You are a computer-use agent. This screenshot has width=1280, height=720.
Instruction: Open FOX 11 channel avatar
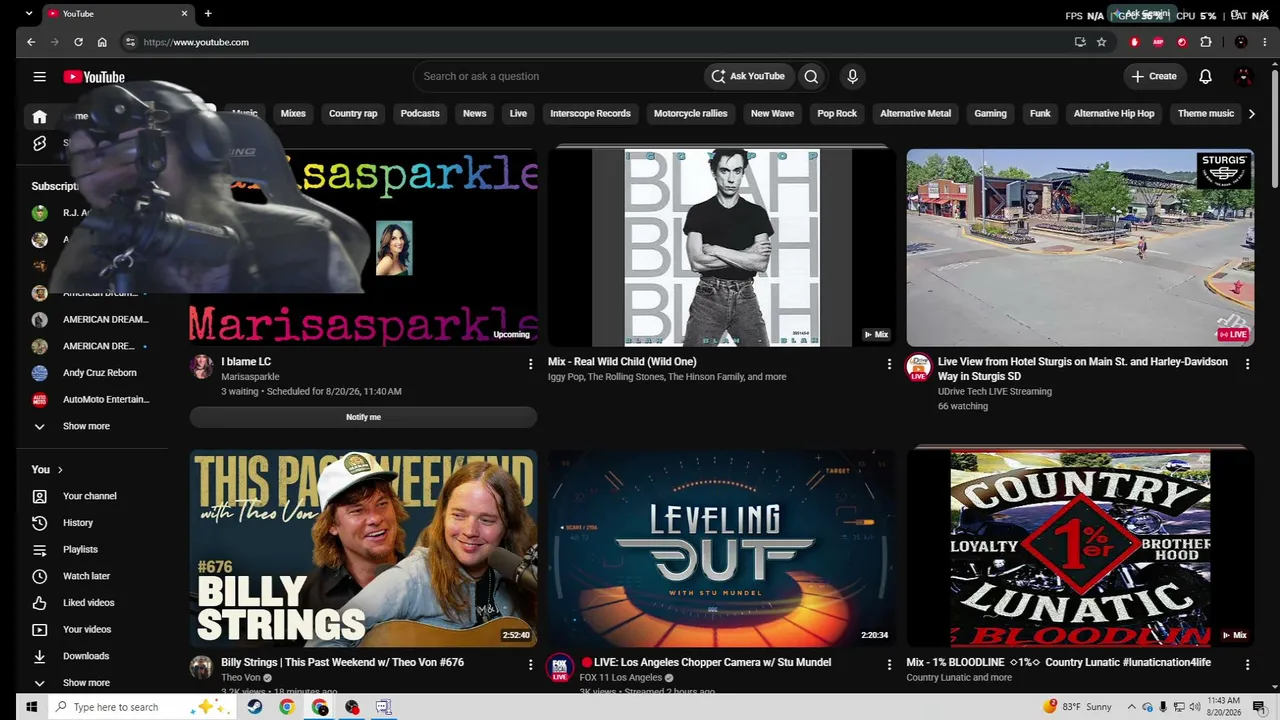coord(560,667)
